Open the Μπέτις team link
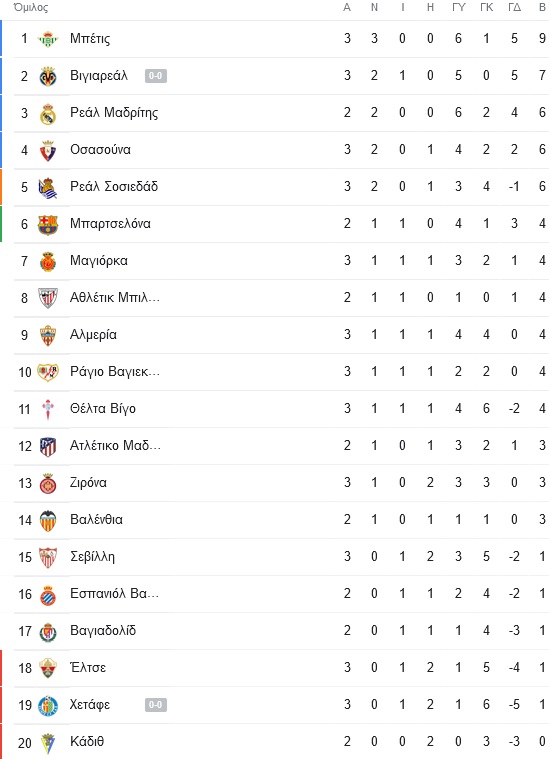This screenshot has width=549, height=759. [x=90, y=39]
